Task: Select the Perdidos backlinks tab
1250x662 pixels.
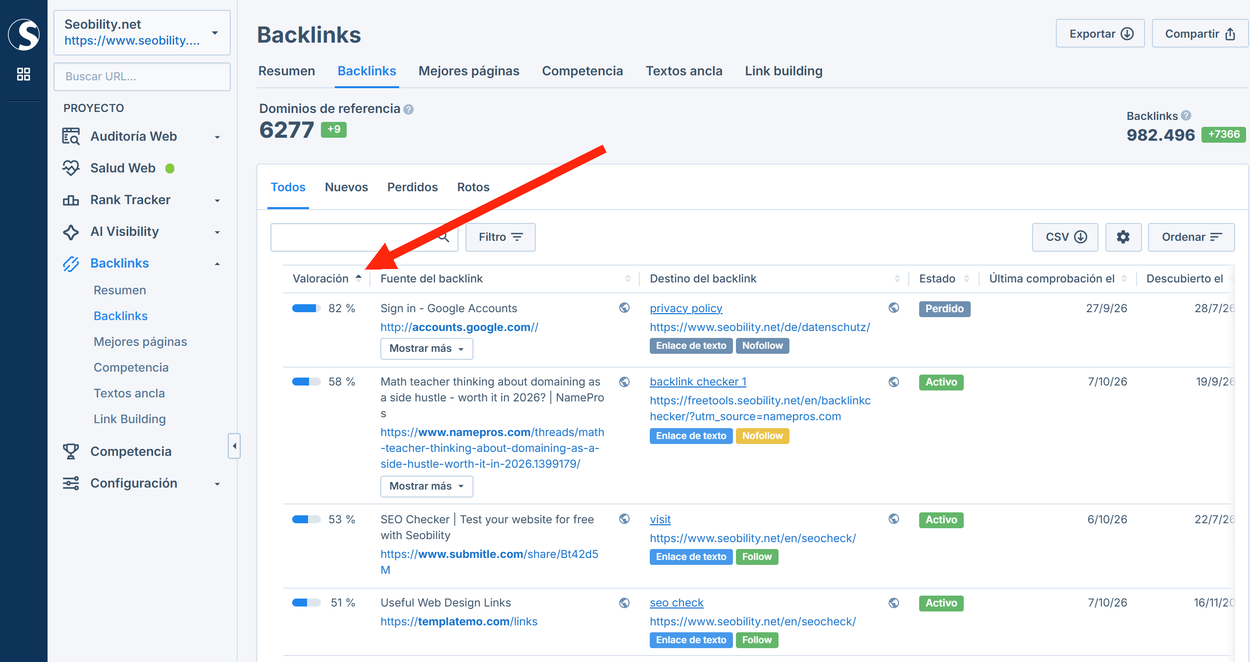Action: click(413, 187)
